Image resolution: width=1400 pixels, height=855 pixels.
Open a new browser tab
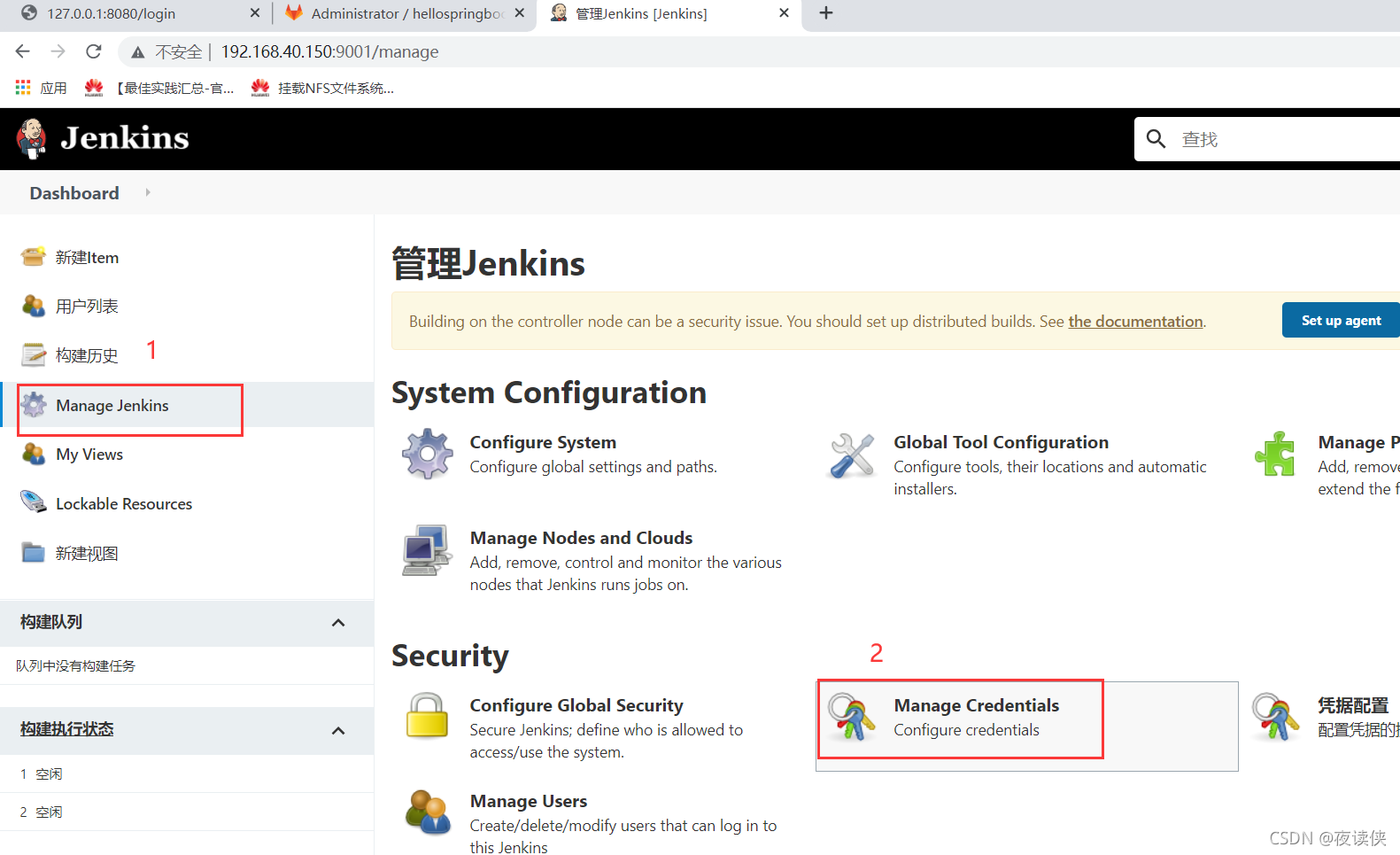tap(826, 13)
